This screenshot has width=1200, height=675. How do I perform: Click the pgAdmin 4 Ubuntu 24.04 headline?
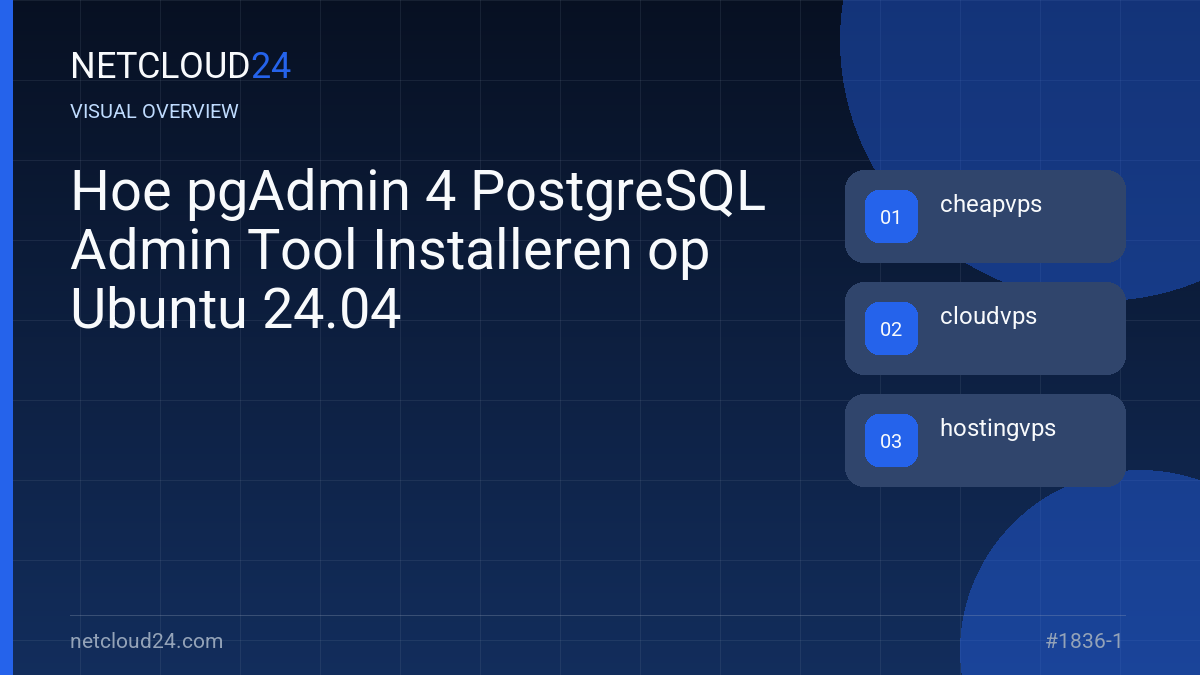[x=418, y=252]
